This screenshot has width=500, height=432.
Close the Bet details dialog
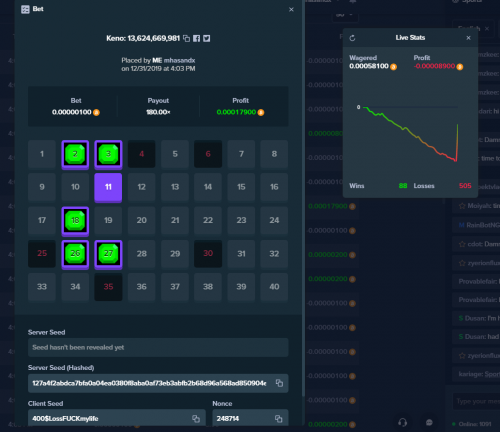[x=291, y=9]
